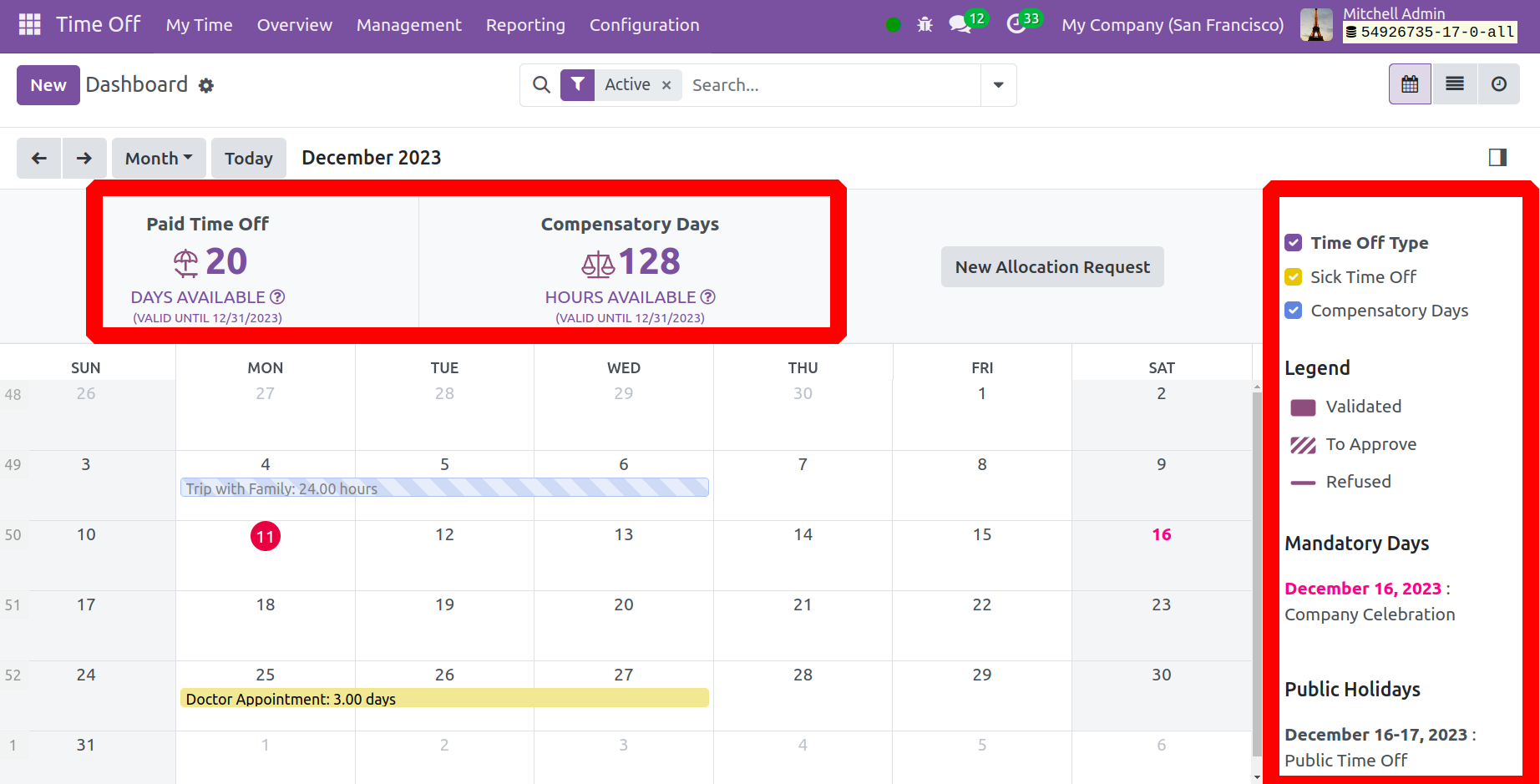Image resolution: width=1540 pixels, height=784 pixels.
Task: Expand the Month scale dropdown
Action: point(159,159)
